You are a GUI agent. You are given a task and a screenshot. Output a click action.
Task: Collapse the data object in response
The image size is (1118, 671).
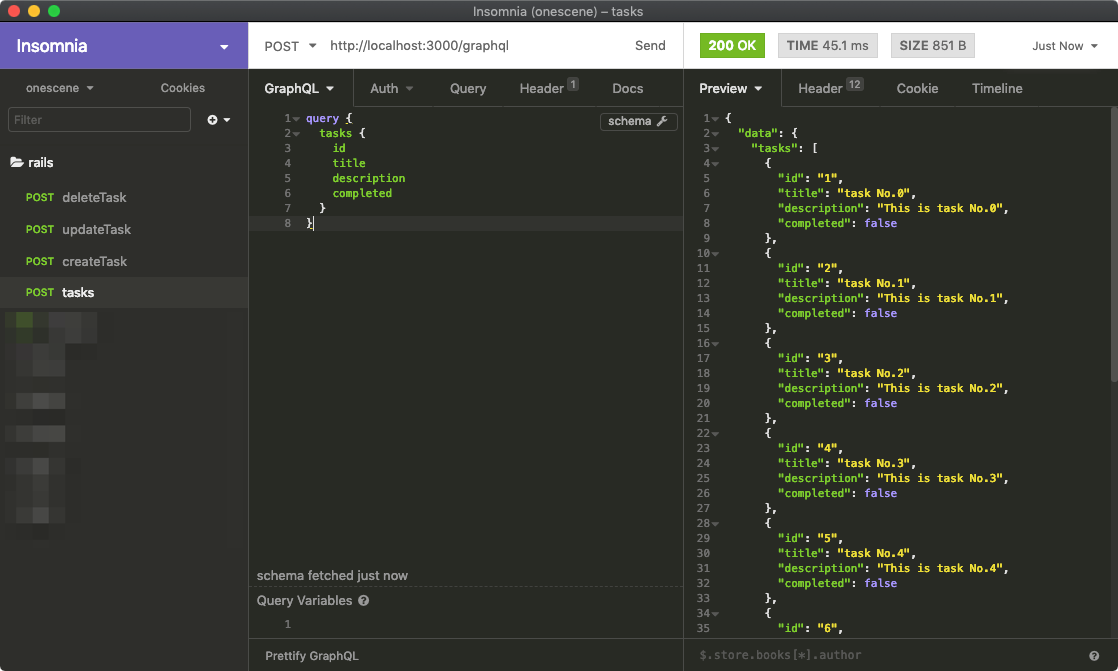(716, 133)
